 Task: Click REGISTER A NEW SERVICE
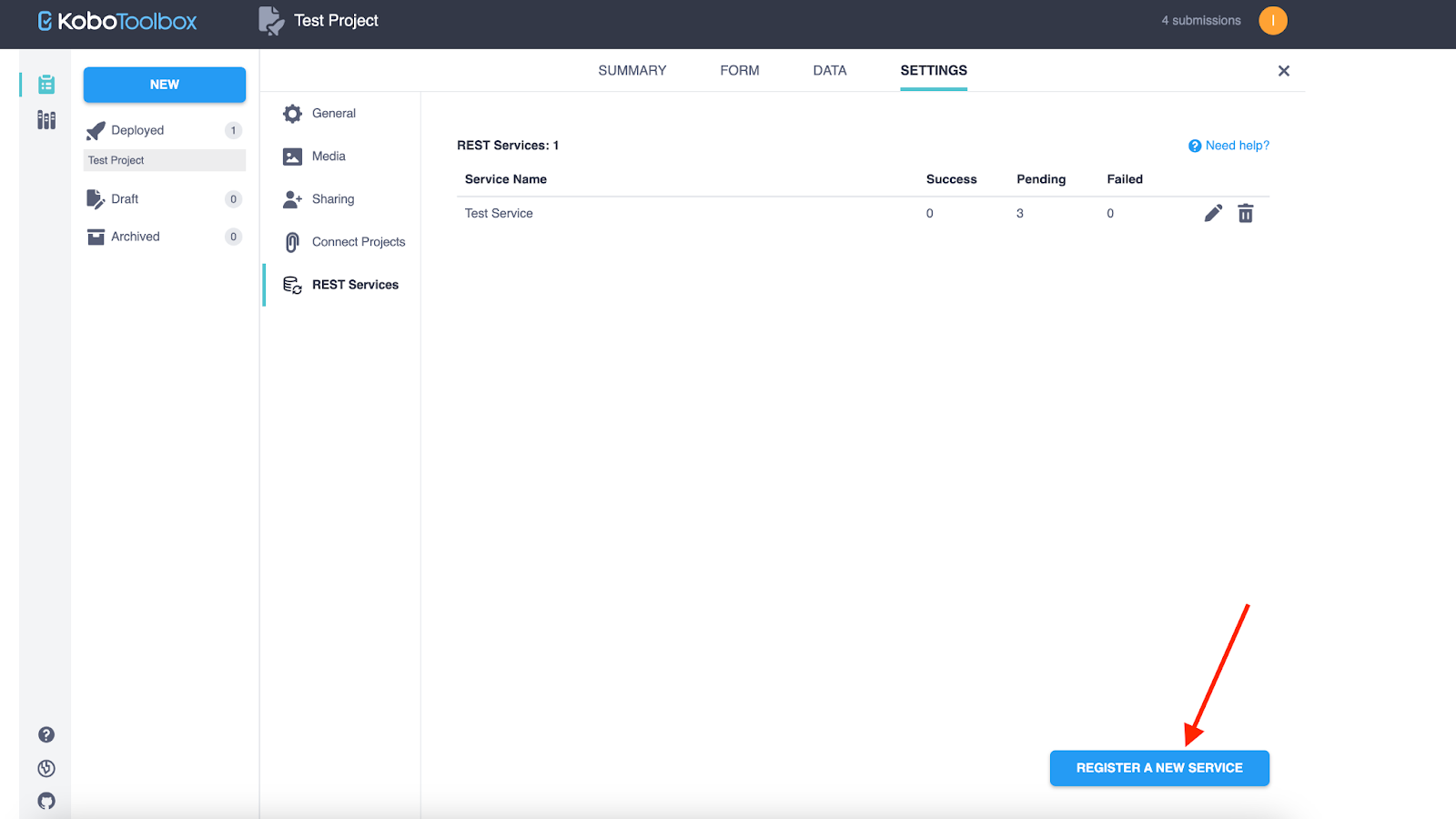click(x=1159, y=767)
